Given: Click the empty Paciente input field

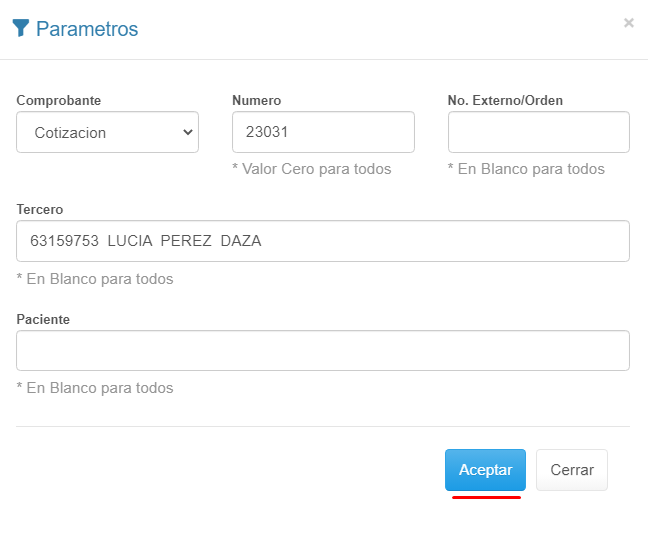Looking at the screenshot, I should 323,351.
